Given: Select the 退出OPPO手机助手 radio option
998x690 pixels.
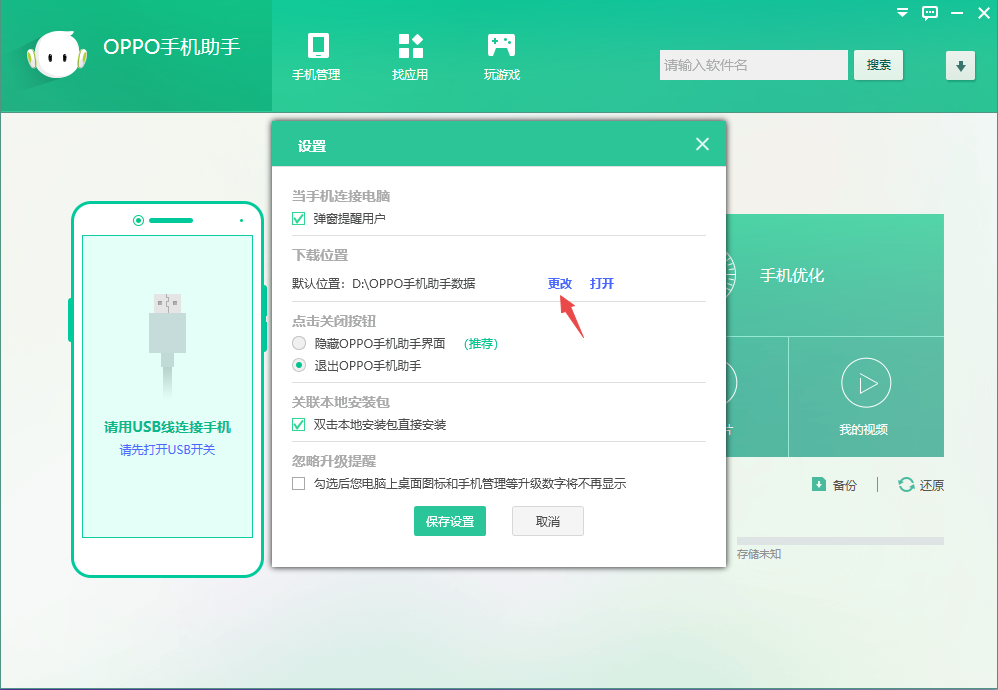Looking at the screenshot, I should click(x=297, y=364).
